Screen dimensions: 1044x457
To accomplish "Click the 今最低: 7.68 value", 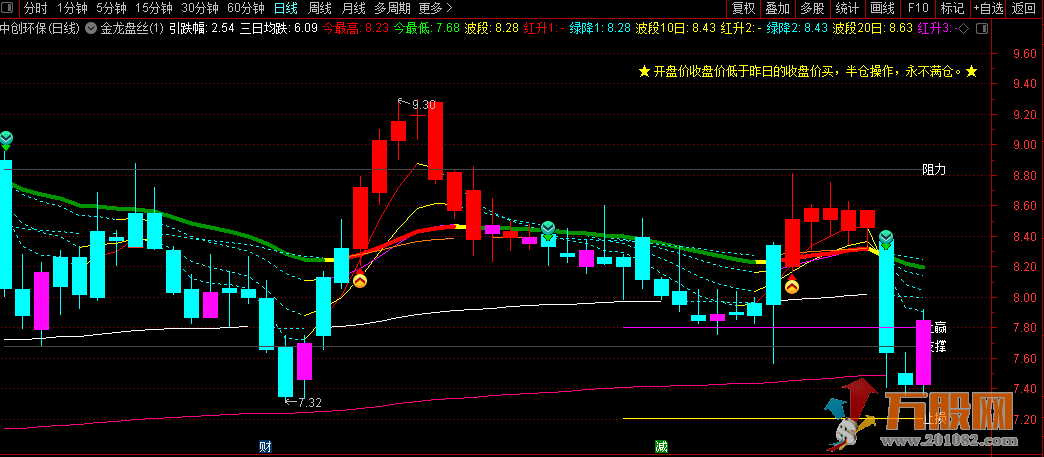I will (427, 29).
